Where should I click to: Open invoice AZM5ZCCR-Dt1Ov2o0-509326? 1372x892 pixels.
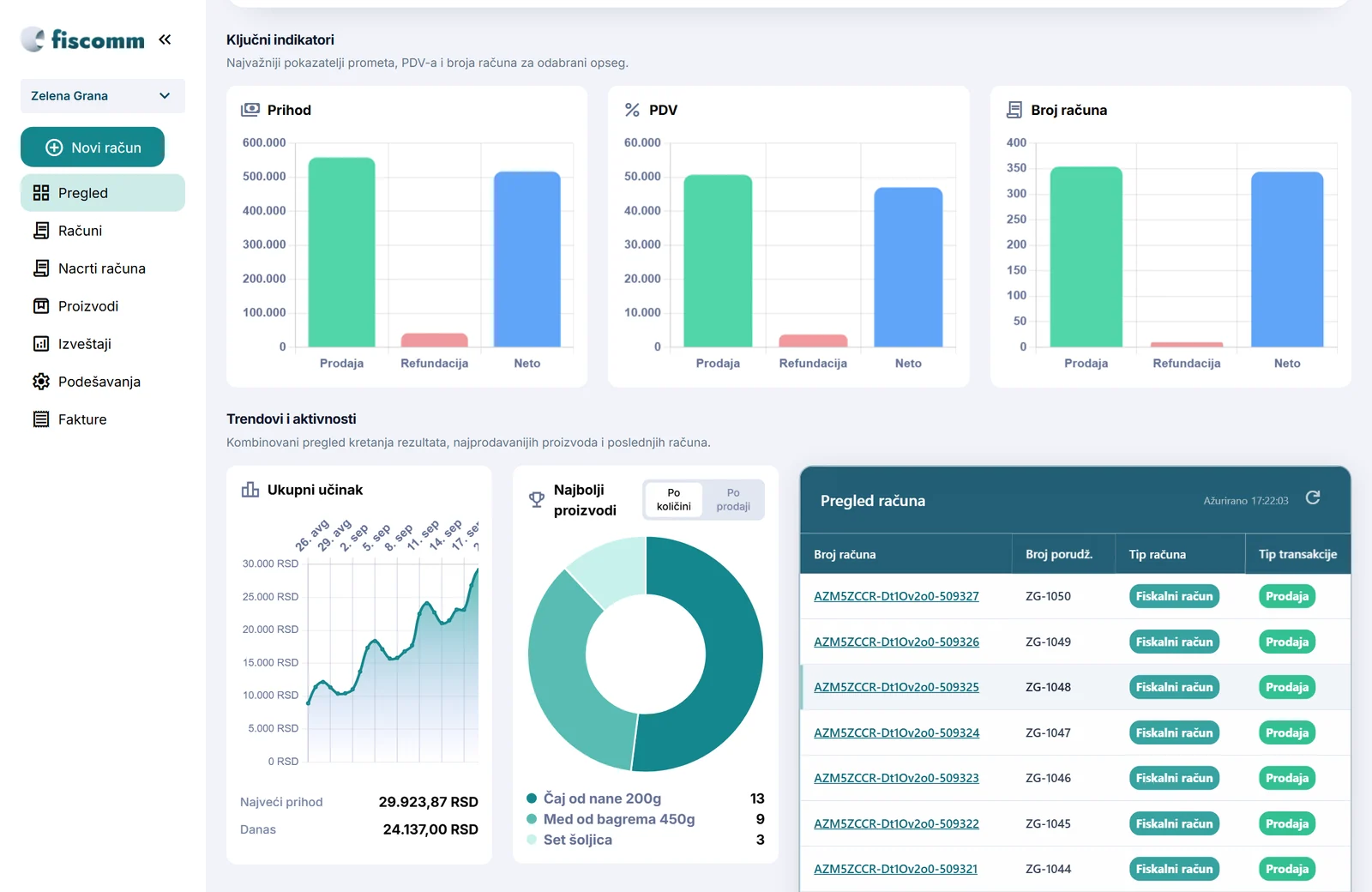click(x=896, y=642)
